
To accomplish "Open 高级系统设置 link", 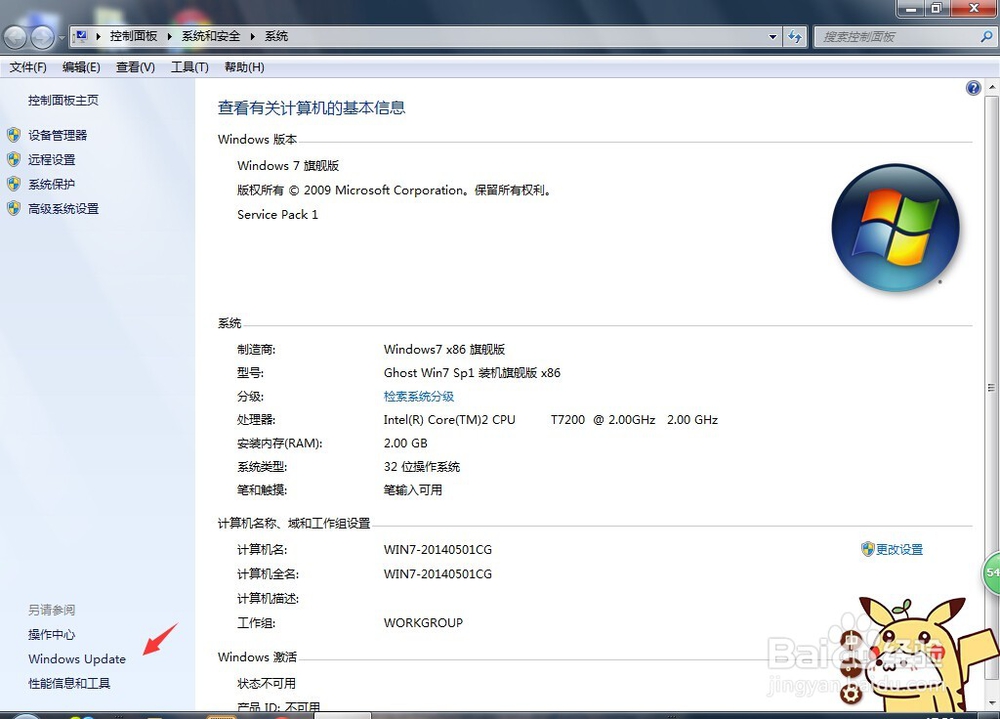I will click(x=63, y=209).
